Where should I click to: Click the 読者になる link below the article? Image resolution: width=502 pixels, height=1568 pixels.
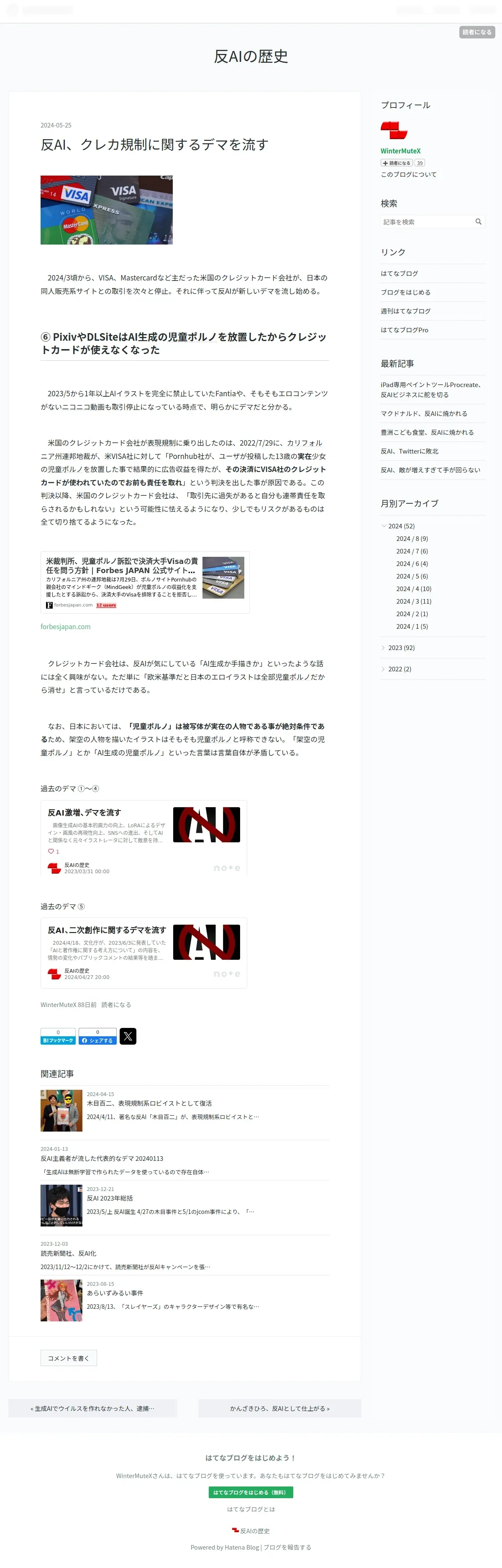(116, 1005)
